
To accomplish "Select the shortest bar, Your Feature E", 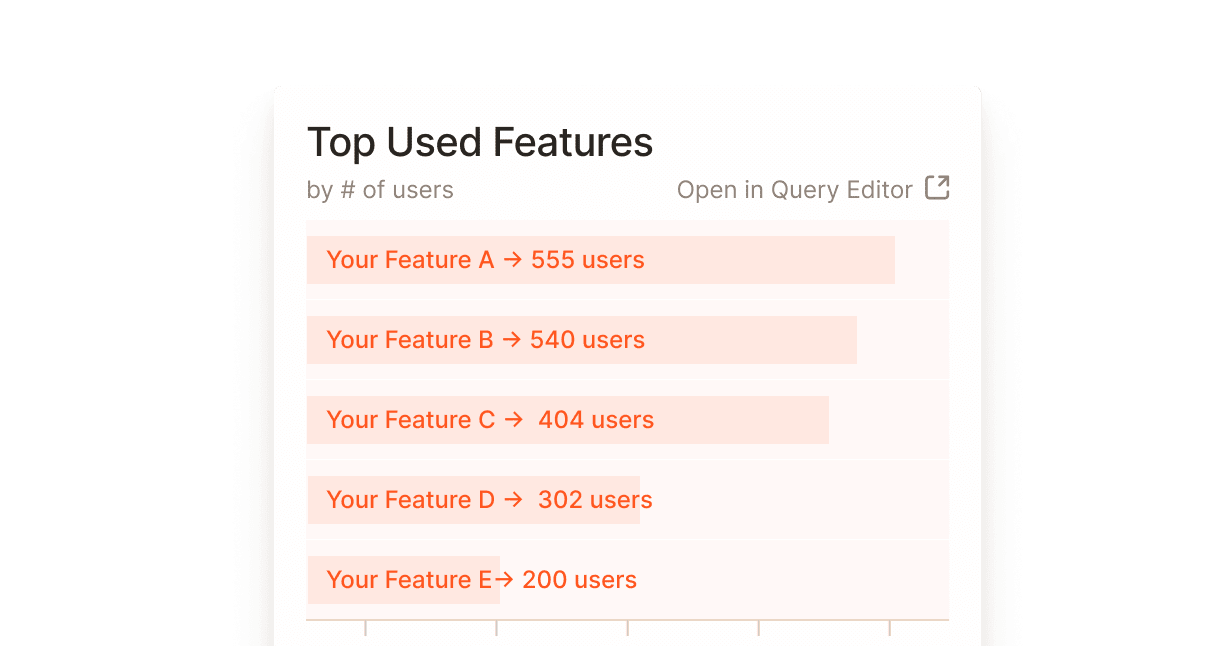I will click(x=400, y=579).
